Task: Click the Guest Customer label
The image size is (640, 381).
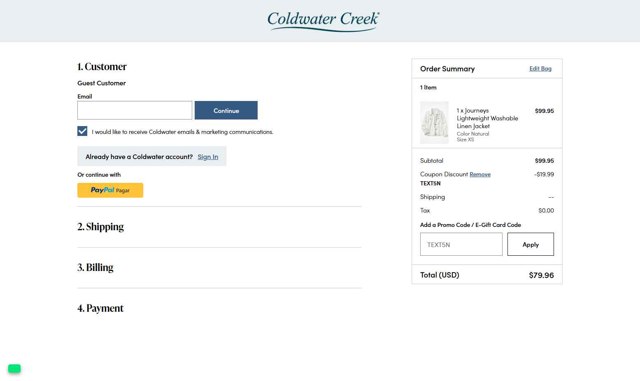Action: tap(102, 83)
